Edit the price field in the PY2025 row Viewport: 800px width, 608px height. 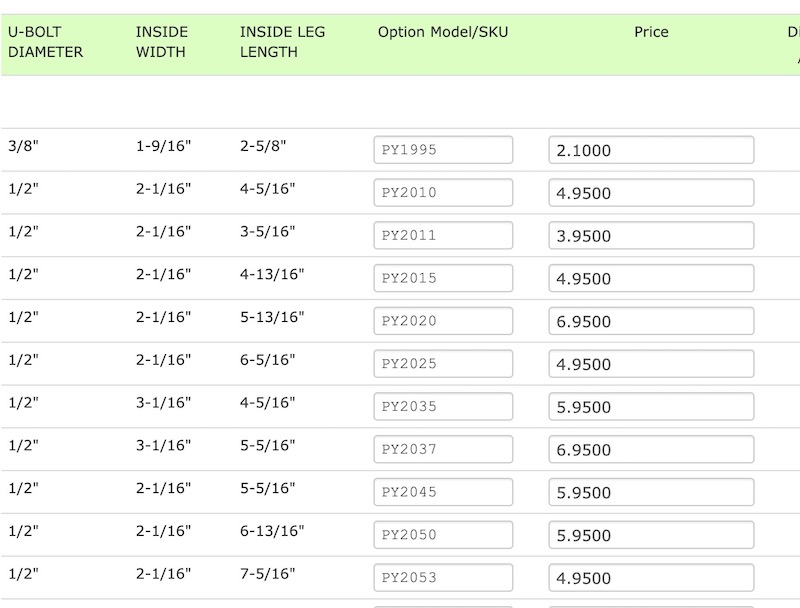point(651,364)
